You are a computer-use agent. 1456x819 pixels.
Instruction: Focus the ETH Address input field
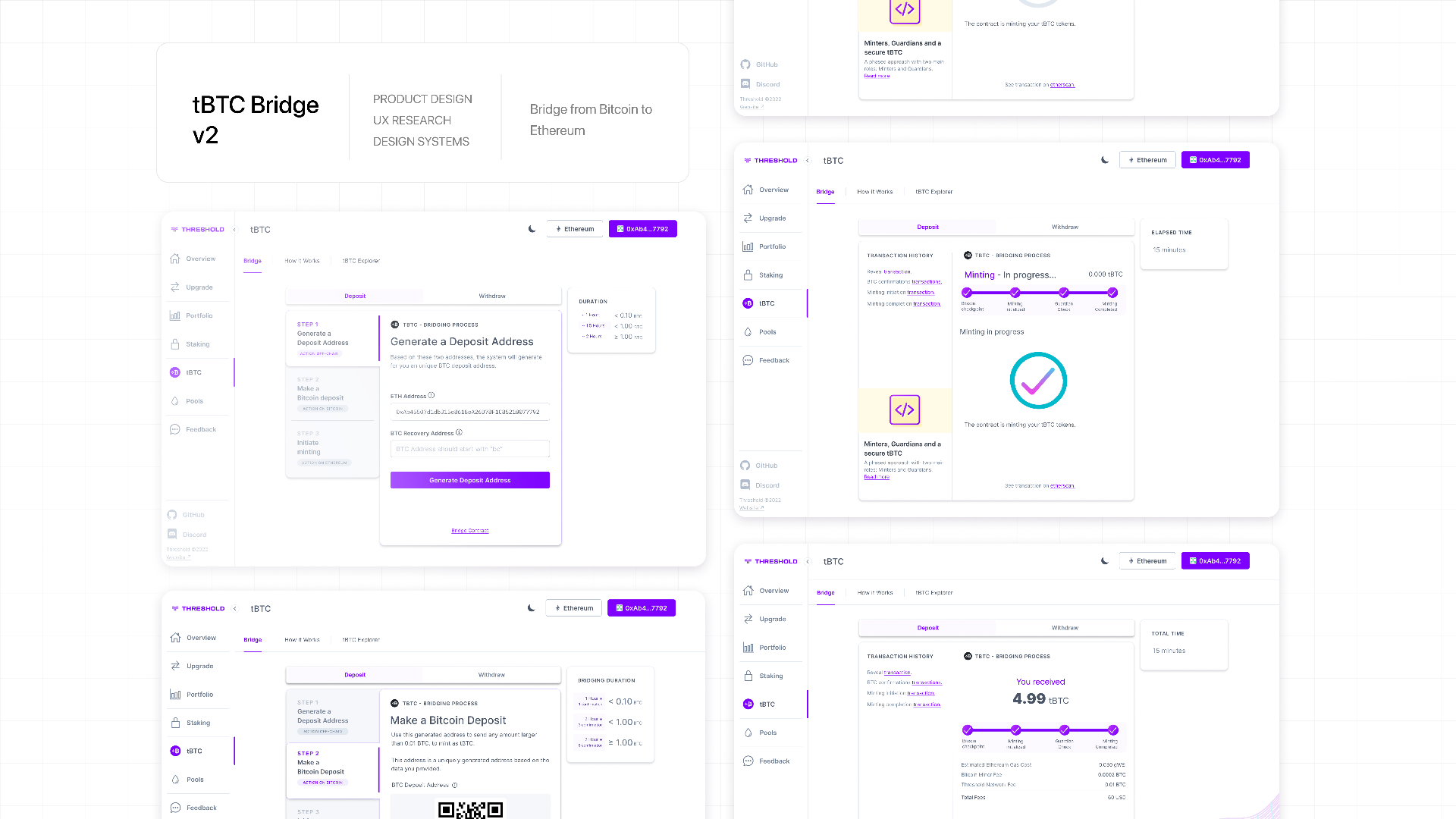coord(470,412)
